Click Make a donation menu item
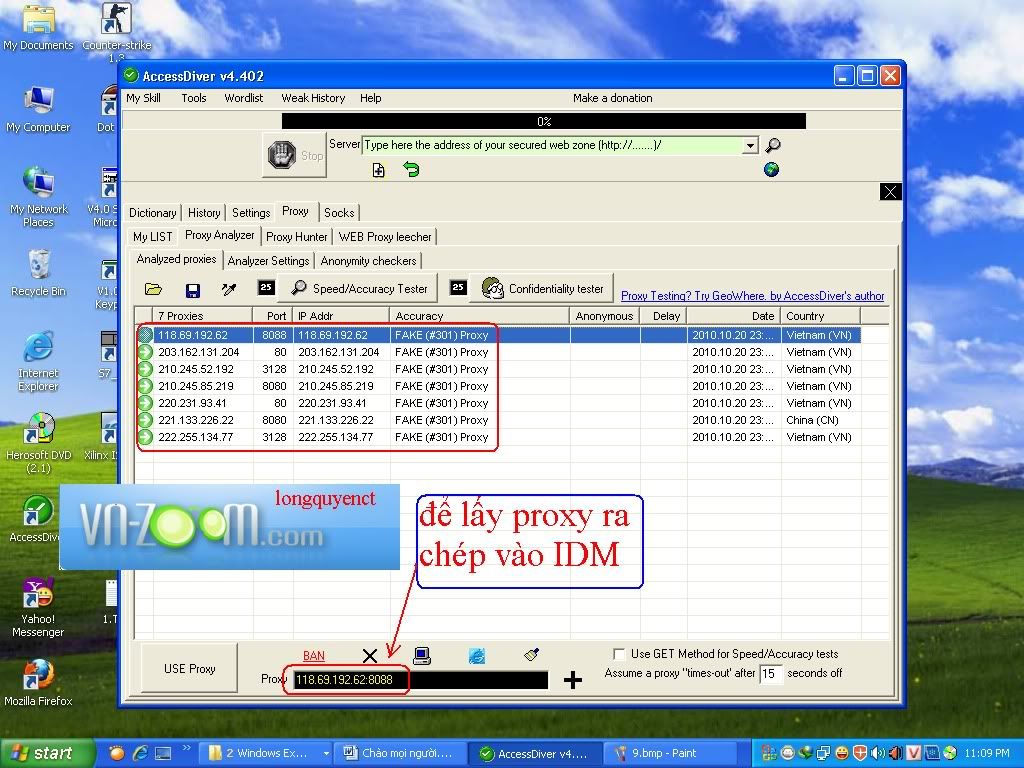The height and width of the screenshot is (768, 1024). (613, 98)
